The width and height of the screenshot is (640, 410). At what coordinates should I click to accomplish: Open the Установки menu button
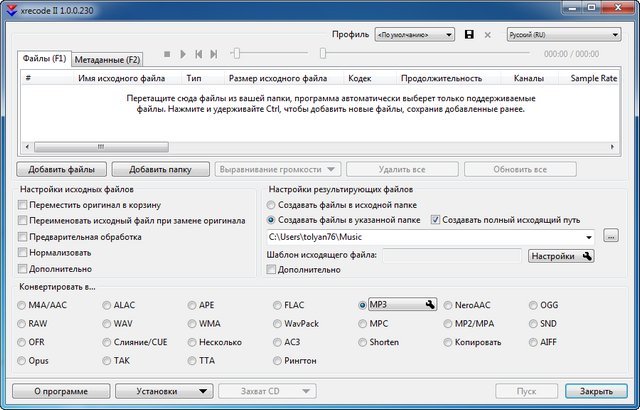click(173, 391)
